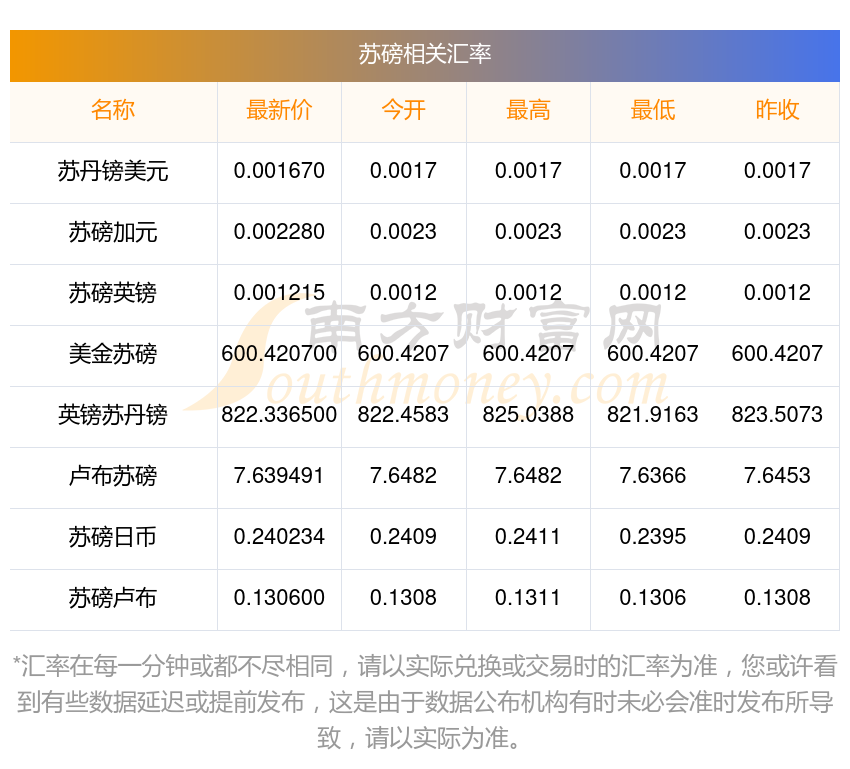Click 今开 value 822.4583
Viewport: 850px width, 769px height.
pyautogui.click(x=403, y=415)
